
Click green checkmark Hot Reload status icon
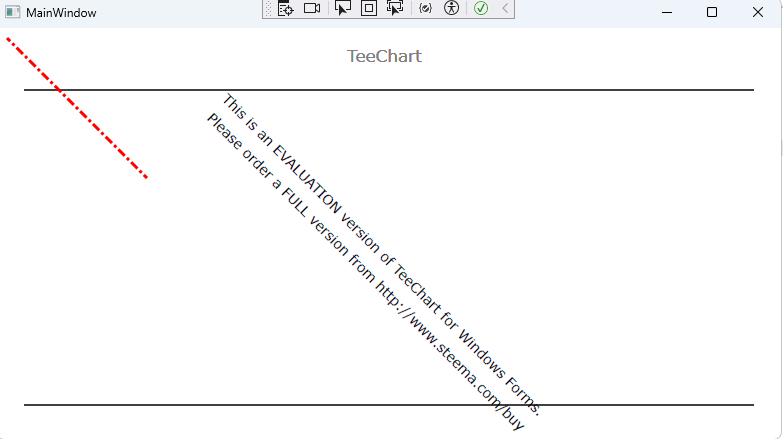(481, 8)
